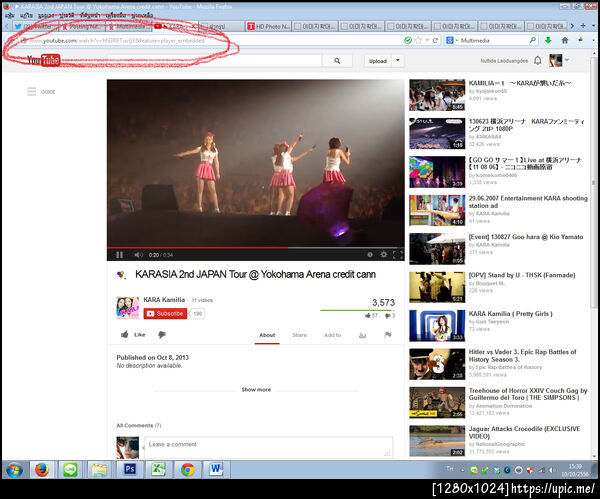Open Excel from taskbar
Viewport: 600px width, 499px height.
pyautogui.click(x=158, y=470)
